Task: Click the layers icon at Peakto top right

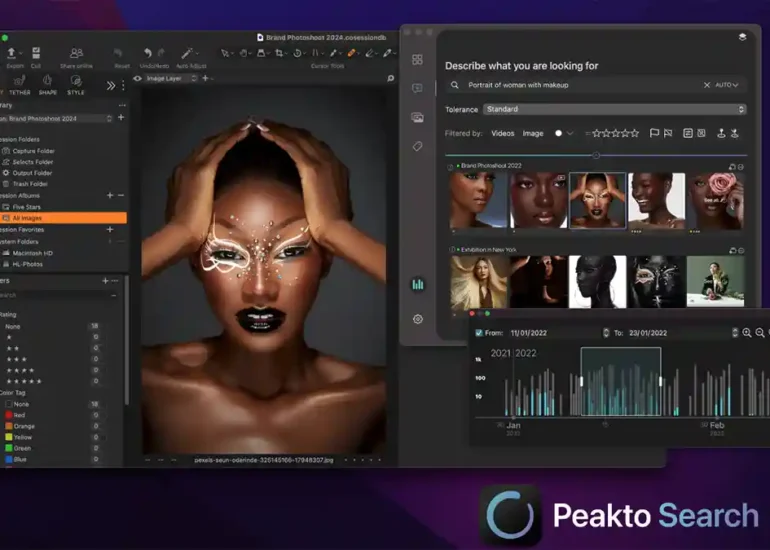Action: (742, 37)
